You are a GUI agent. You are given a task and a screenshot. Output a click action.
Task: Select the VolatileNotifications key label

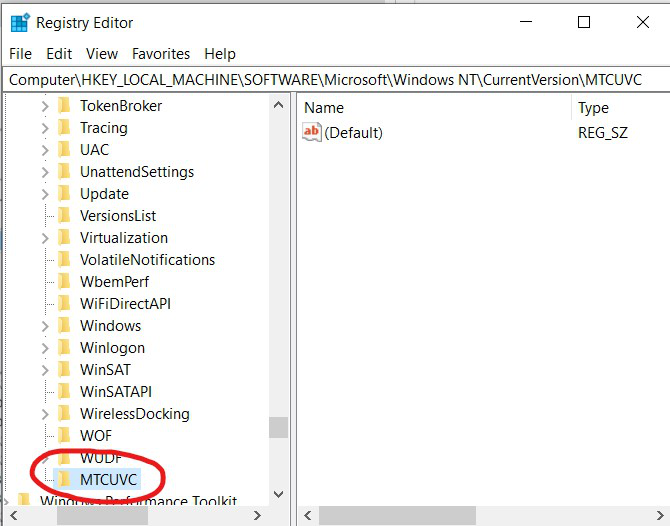pos(147,259)
